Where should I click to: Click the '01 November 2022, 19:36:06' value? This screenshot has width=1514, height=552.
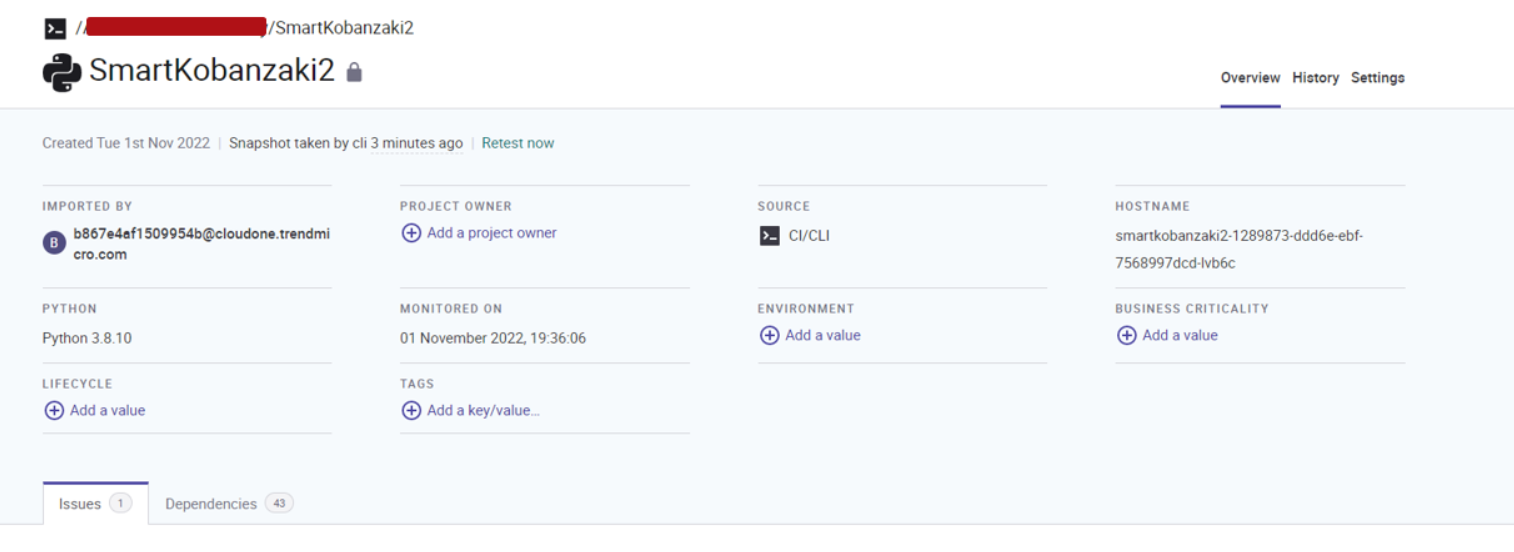pyautogui.click(x=493, y=339)
